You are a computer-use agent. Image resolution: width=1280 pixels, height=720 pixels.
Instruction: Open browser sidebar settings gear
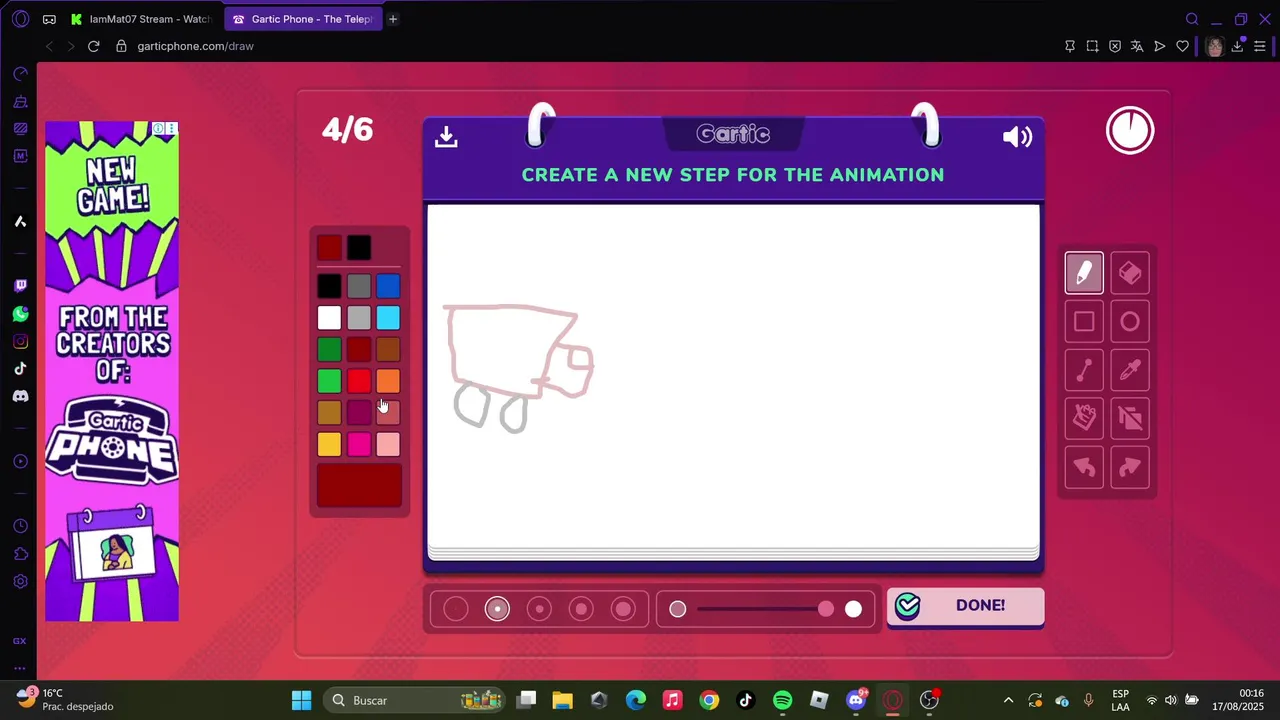coord(20,581)
